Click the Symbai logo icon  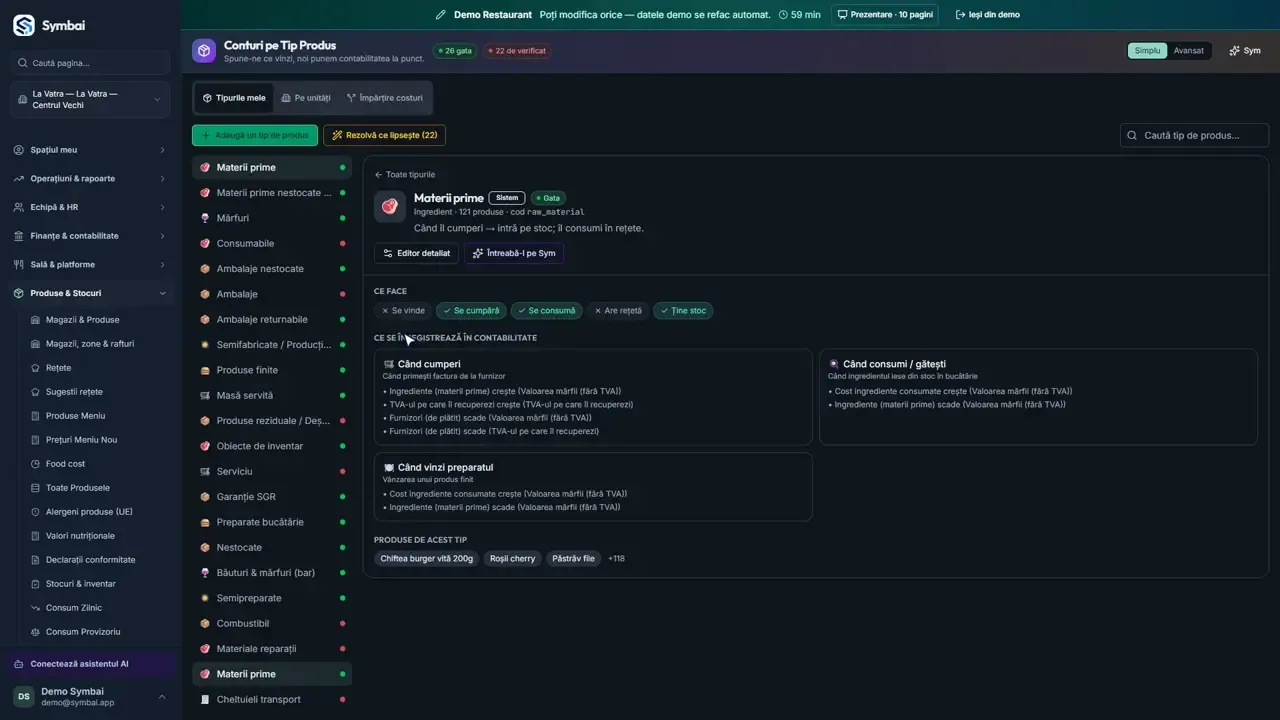pos(24,25)
